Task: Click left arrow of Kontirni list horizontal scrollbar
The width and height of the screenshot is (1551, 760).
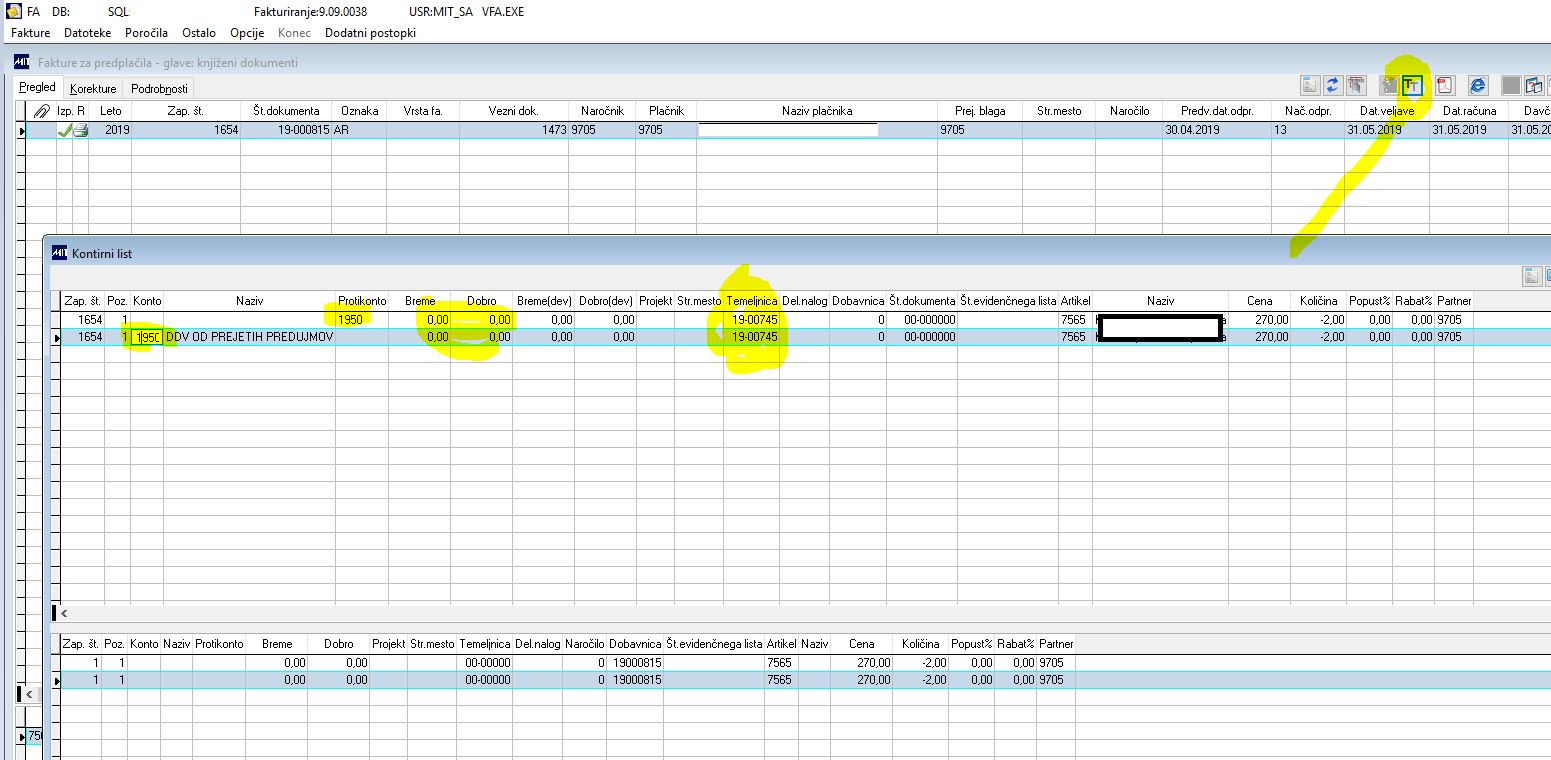Action: point(66,613)
